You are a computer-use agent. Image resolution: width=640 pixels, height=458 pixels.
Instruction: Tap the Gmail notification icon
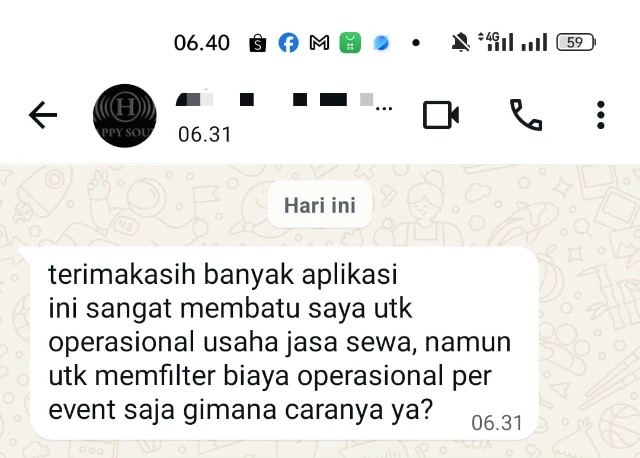pyautogui.click(x=319, y=42)
